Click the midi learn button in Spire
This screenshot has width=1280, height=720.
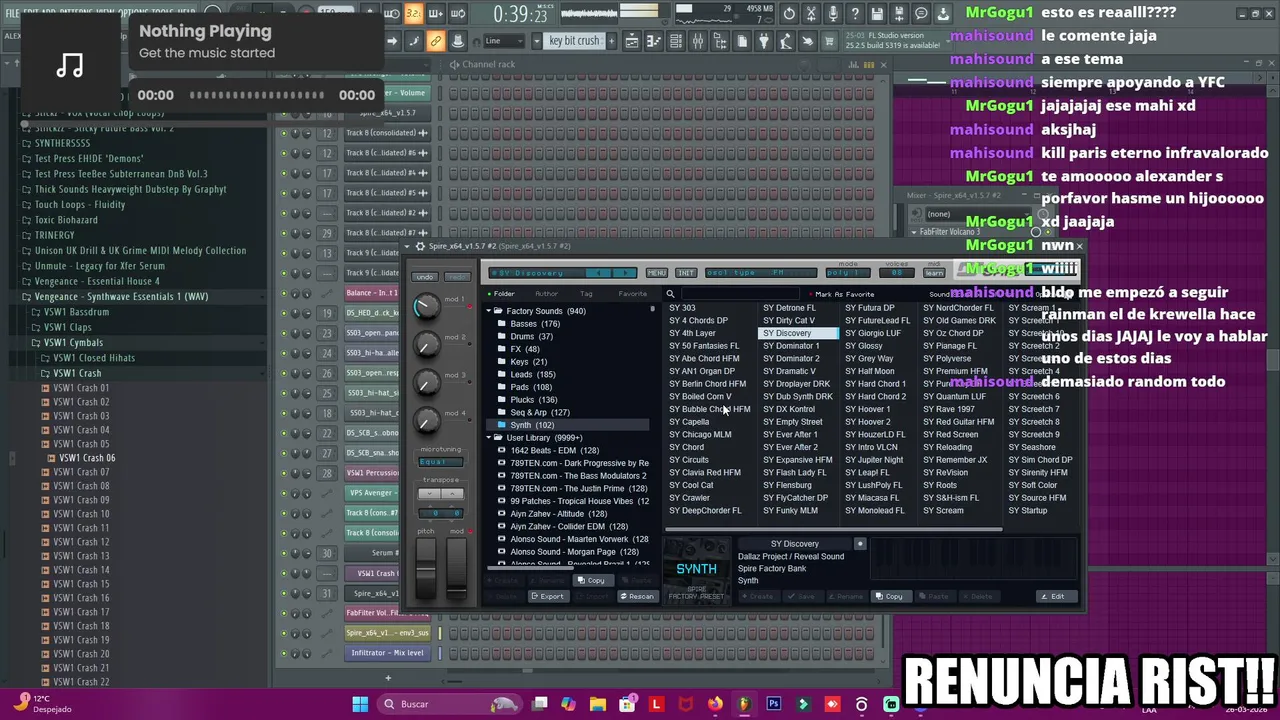(934, 273)
